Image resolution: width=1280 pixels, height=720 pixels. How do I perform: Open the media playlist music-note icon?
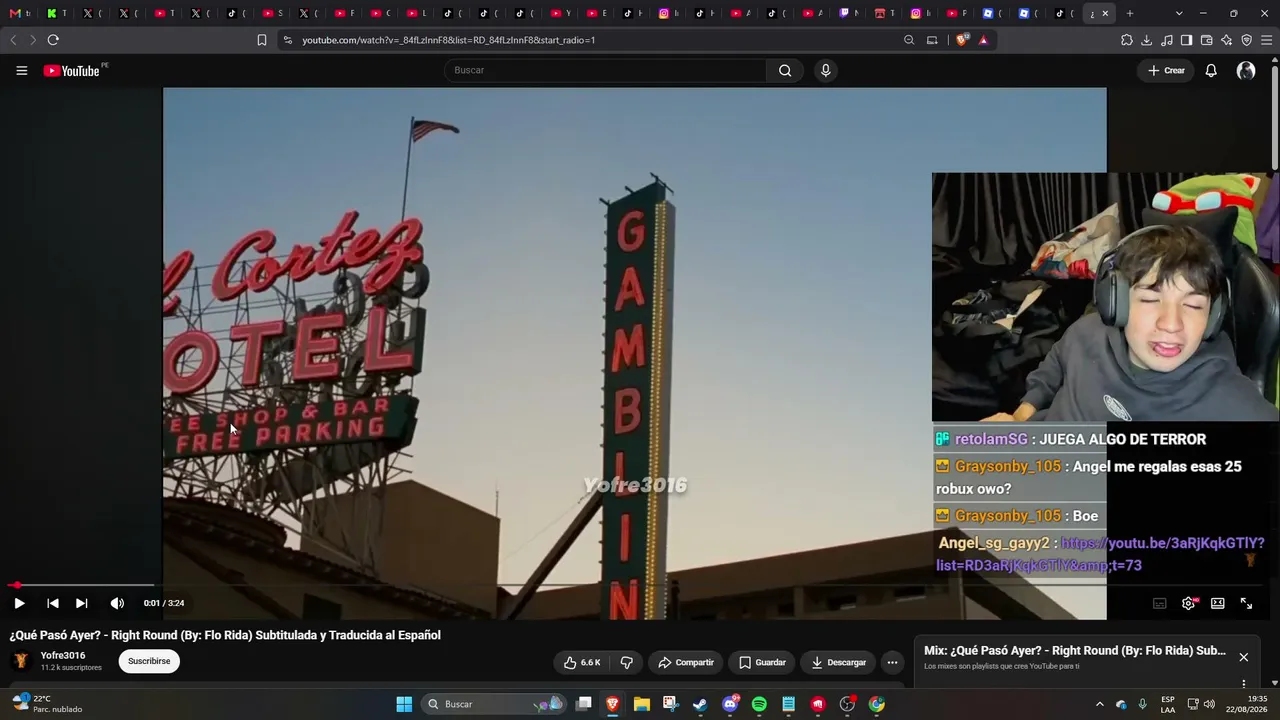[1167, 40]
